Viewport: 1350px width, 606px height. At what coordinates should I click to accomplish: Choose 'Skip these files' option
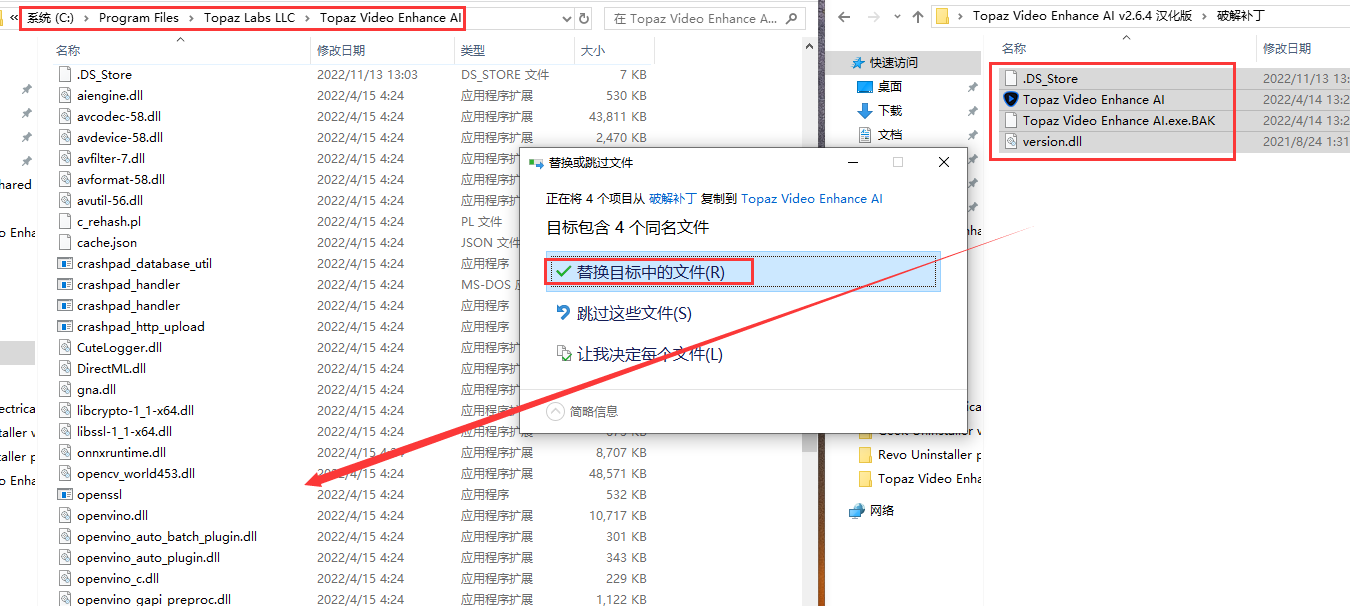634,313
